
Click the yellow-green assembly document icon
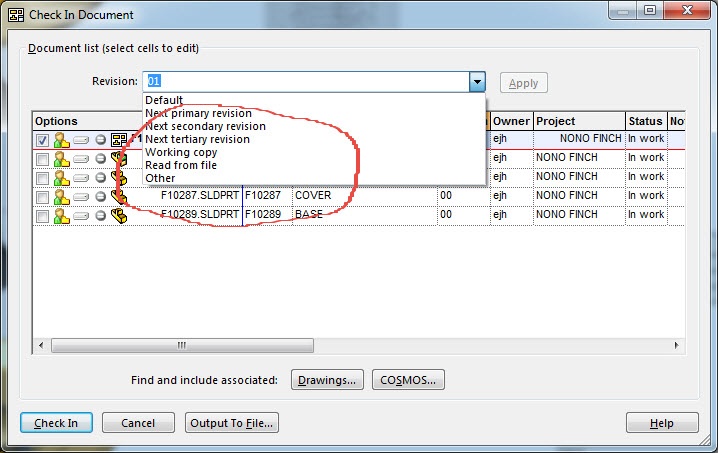click(x=119, y=159)
